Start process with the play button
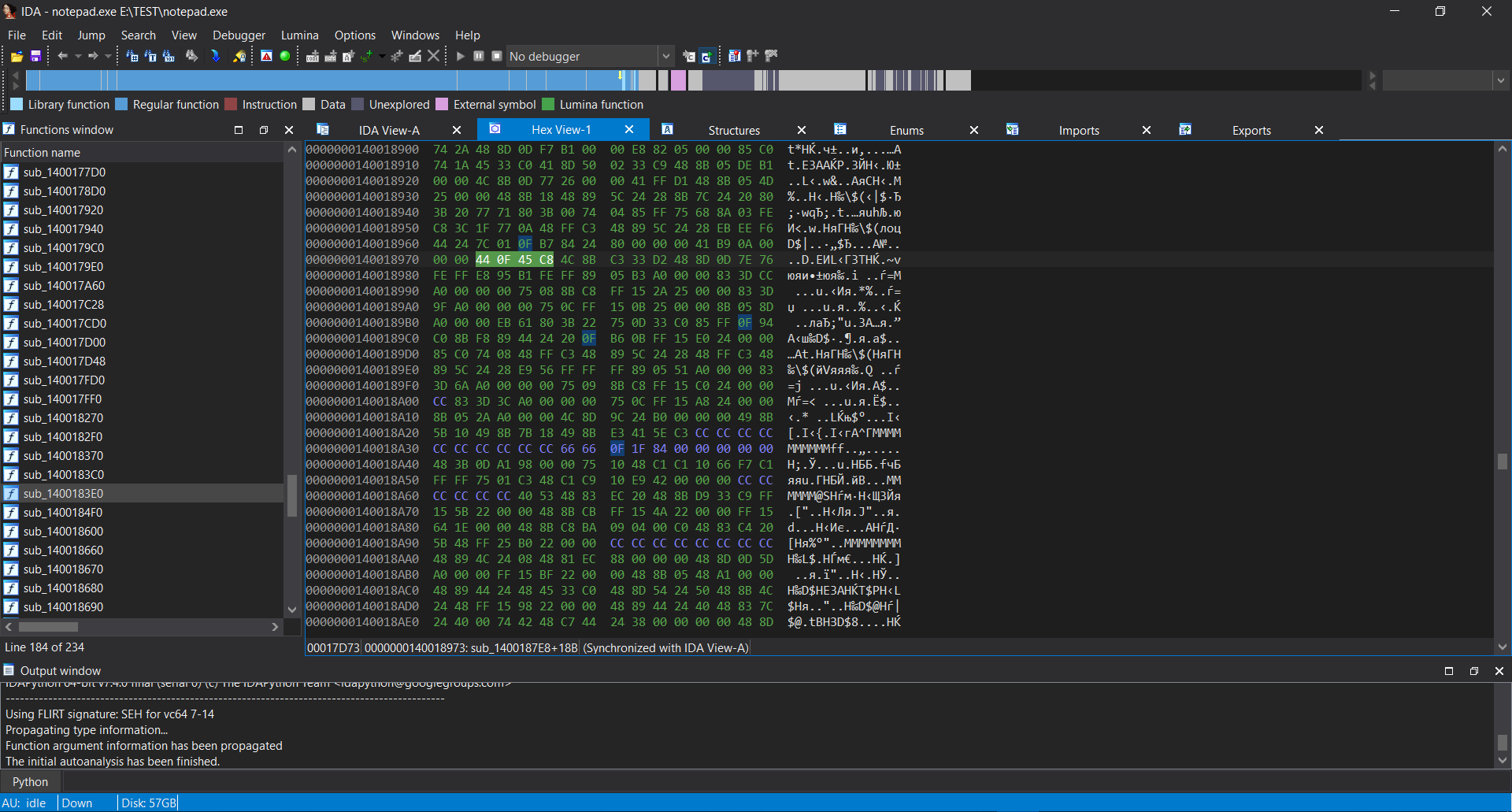Image resolution: width=1512 pixels, height=812 pixels. click(461, 56)
